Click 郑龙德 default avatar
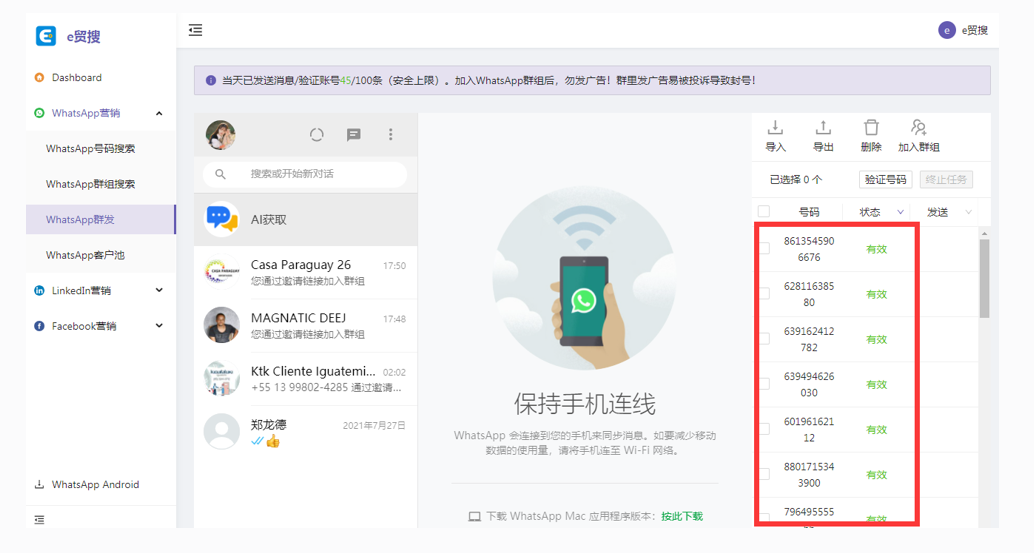The width and height of the screenshot is (1034, 553). coord(222,432)
